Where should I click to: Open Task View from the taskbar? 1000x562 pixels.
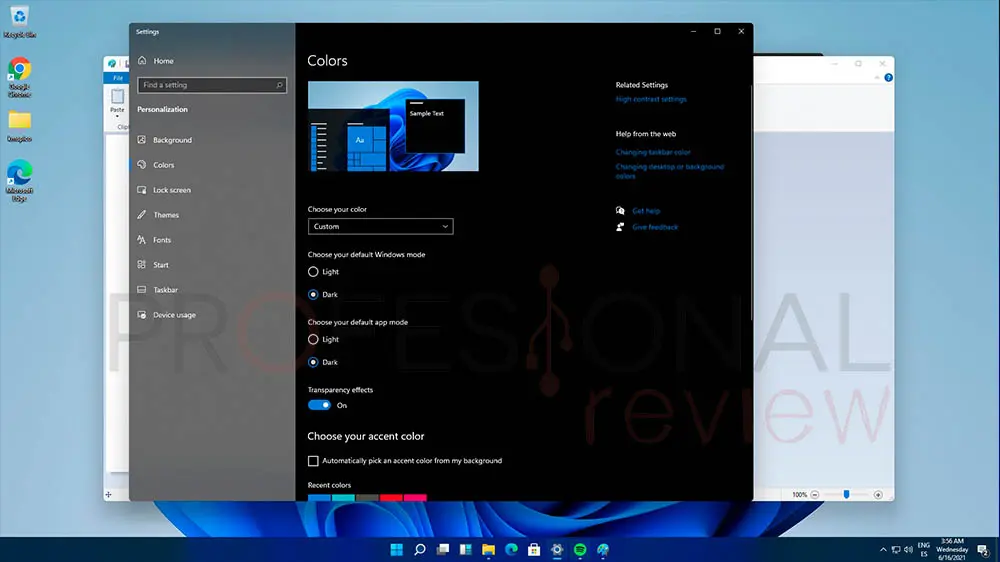tap(443, 550)
